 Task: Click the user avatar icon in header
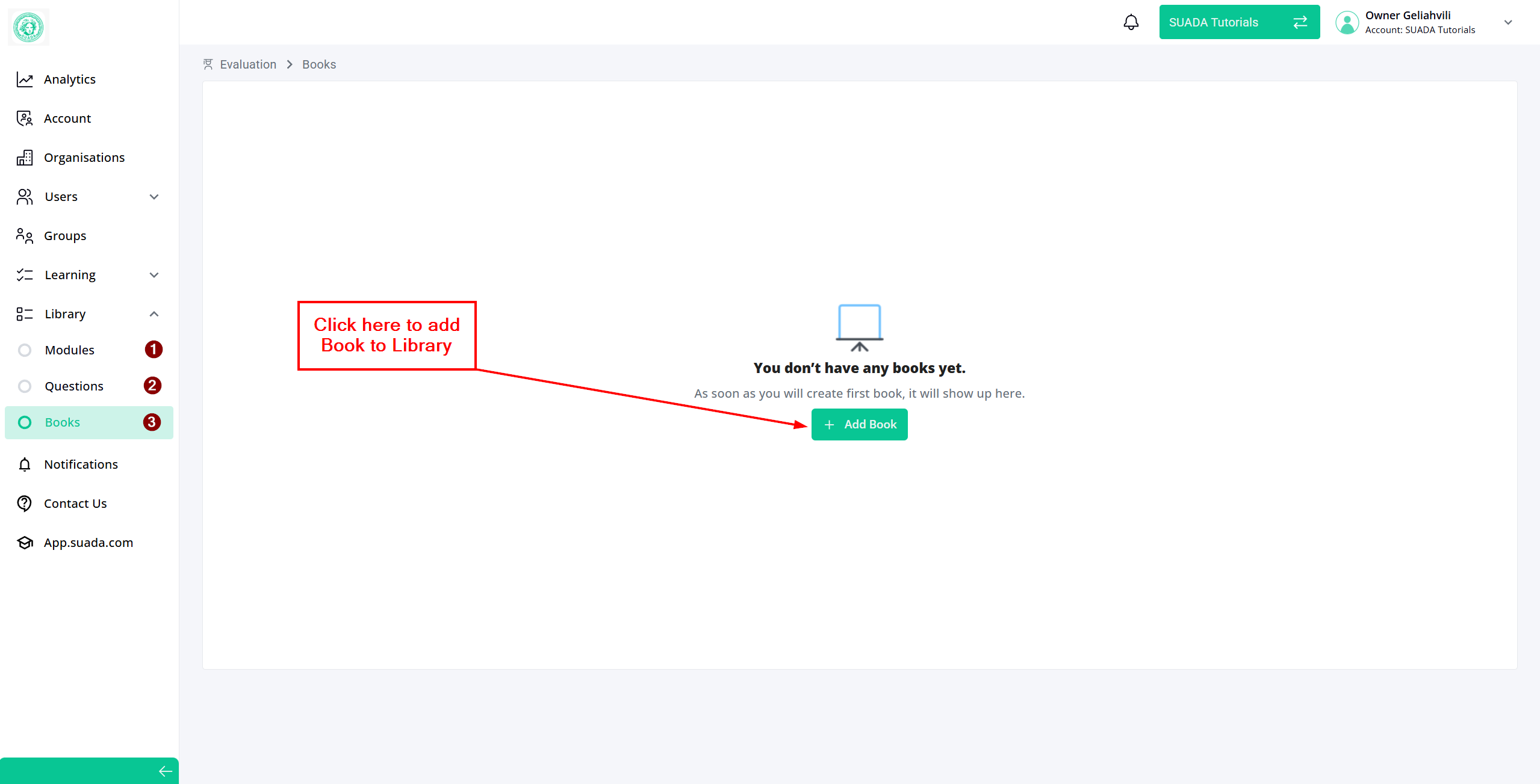pos(1347,22)
